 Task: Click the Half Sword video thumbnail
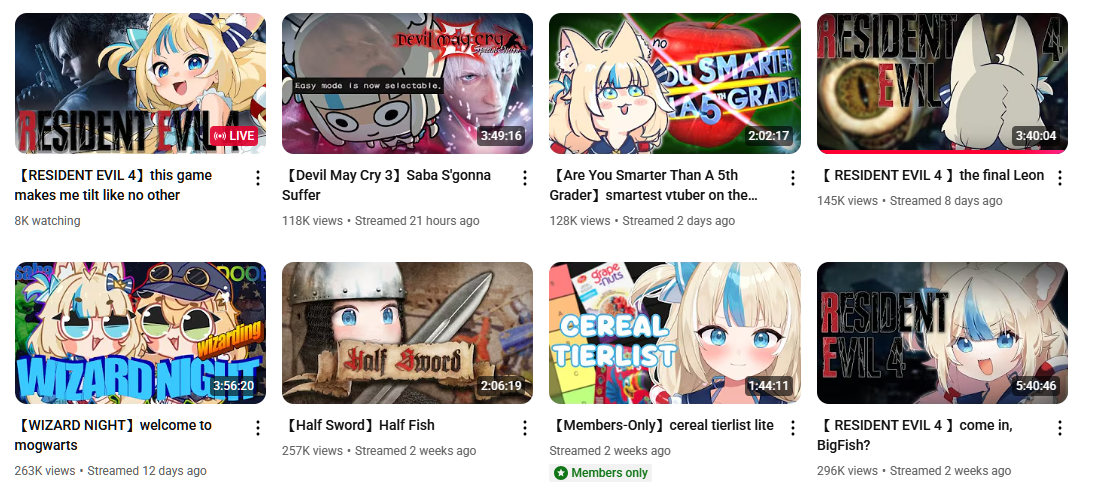408,333
